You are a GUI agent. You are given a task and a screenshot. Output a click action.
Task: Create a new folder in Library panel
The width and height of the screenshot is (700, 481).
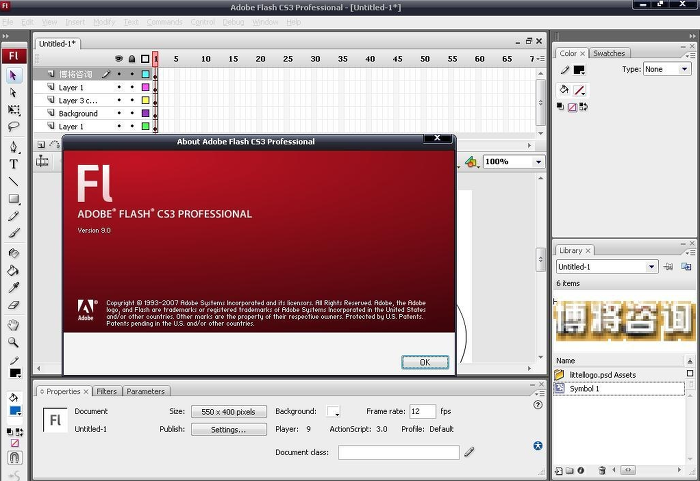[x=570, y=470]
